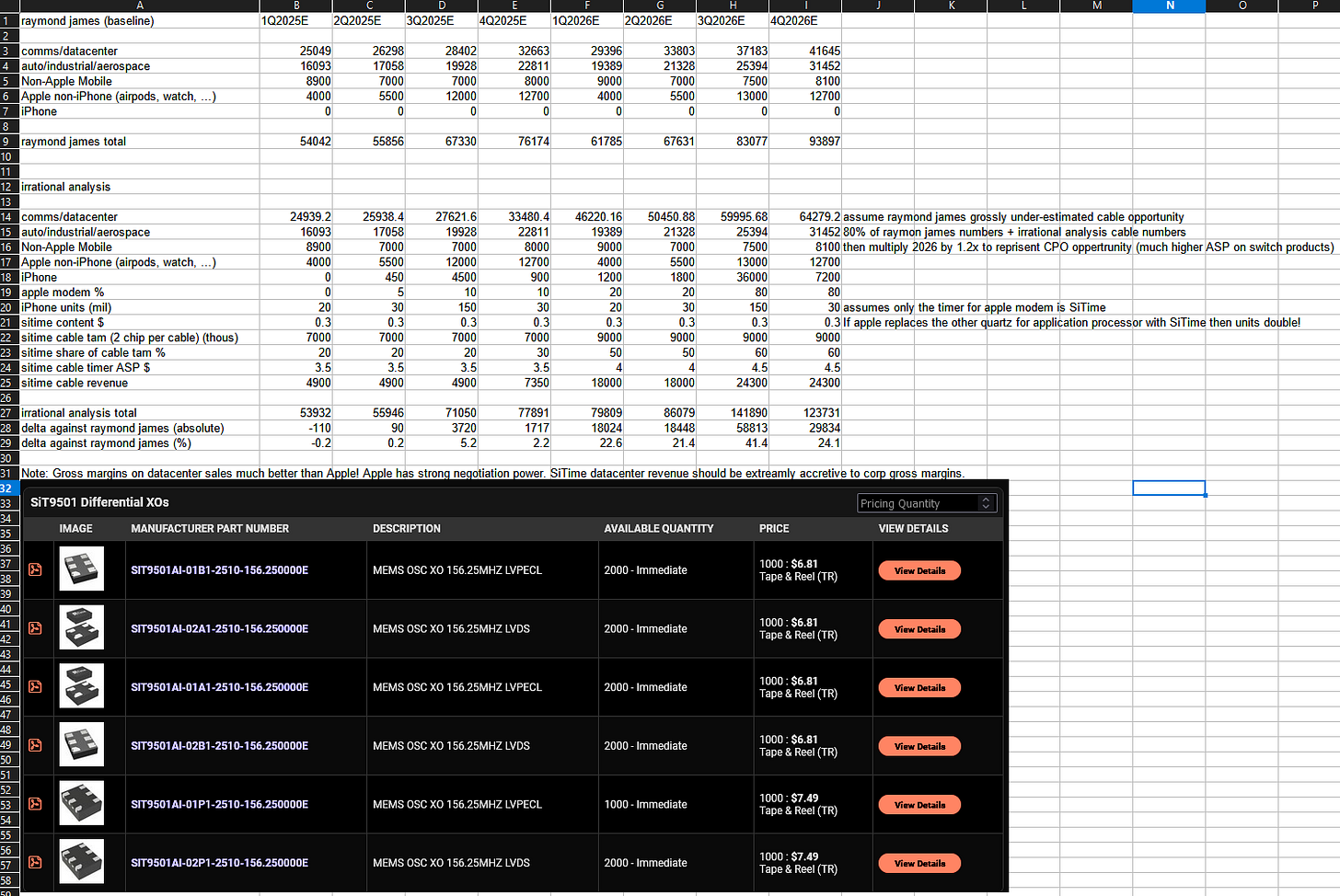Viewport: 1340px width, 896px height.
Task: Select cell 'sitime cable timer ASP $'
Action: (x=140, y=368)
